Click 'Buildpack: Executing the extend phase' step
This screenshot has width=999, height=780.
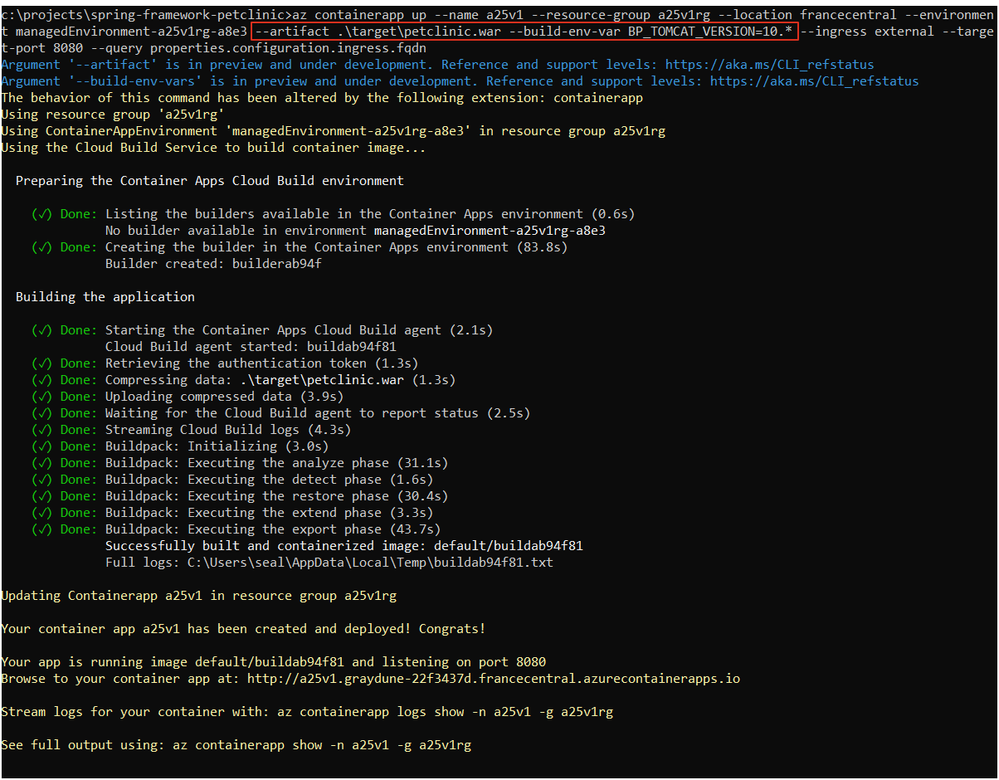[232, 512]
